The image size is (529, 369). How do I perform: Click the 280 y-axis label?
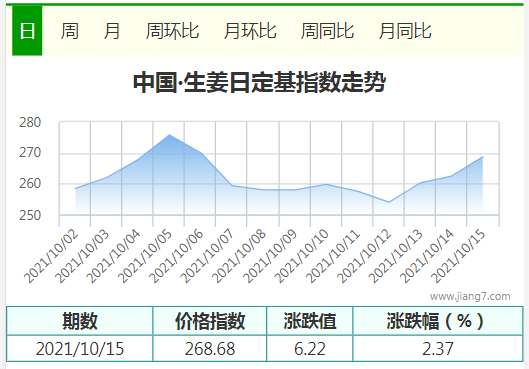30,122
